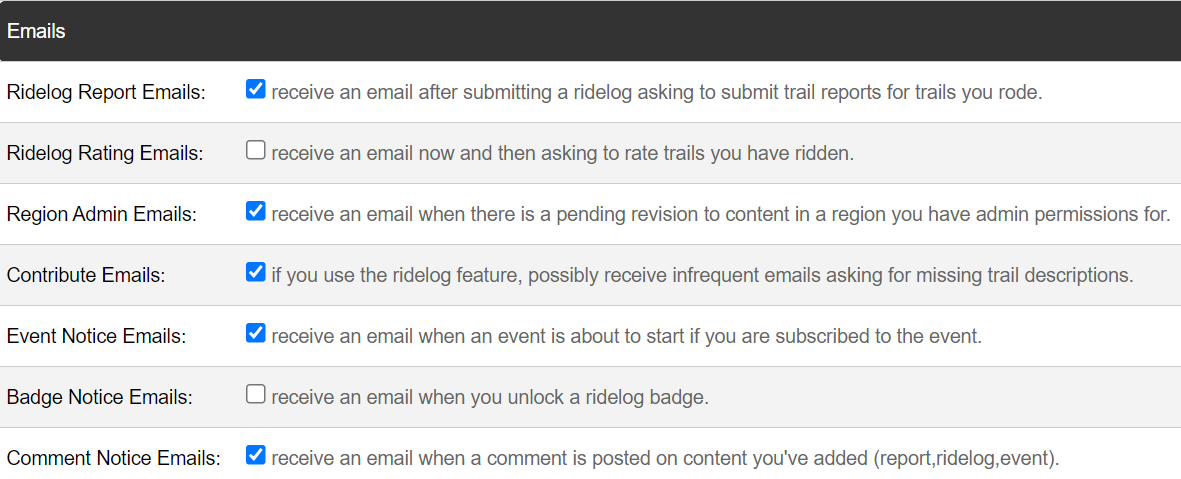Select the "Badge Notice Emails:" label
Screen dimensions: 1181x479
(100, 398)
